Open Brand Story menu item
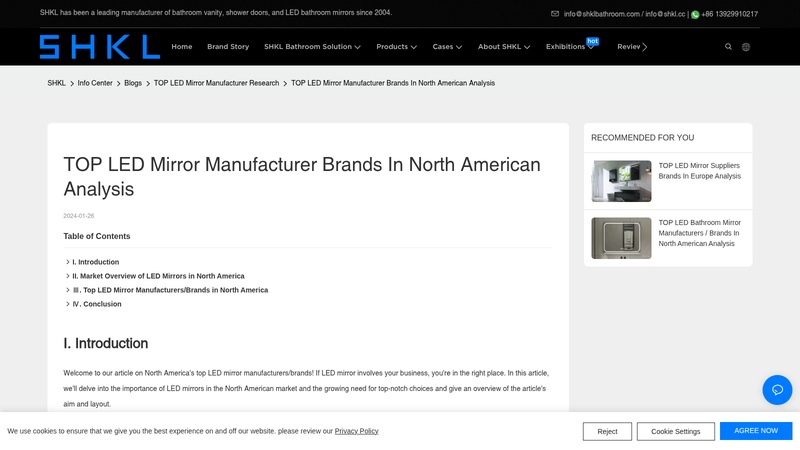The width and height of the screenshot is (800, 450). [x=228, y=46]
